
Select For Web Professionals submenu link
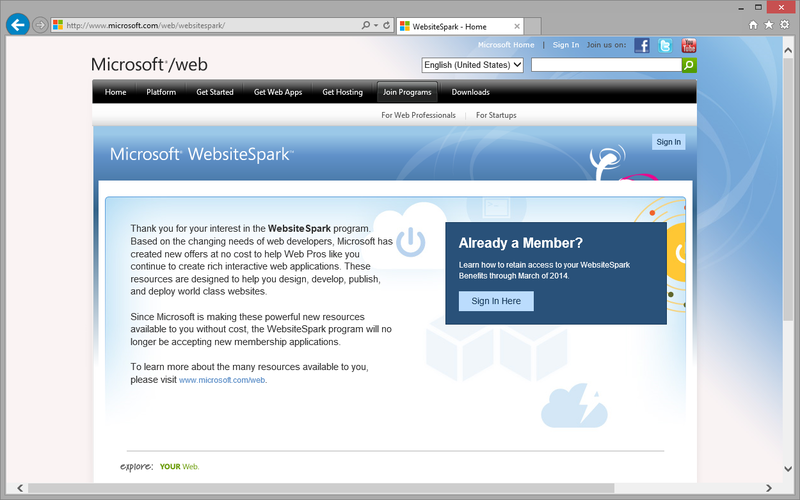[418, 115]
